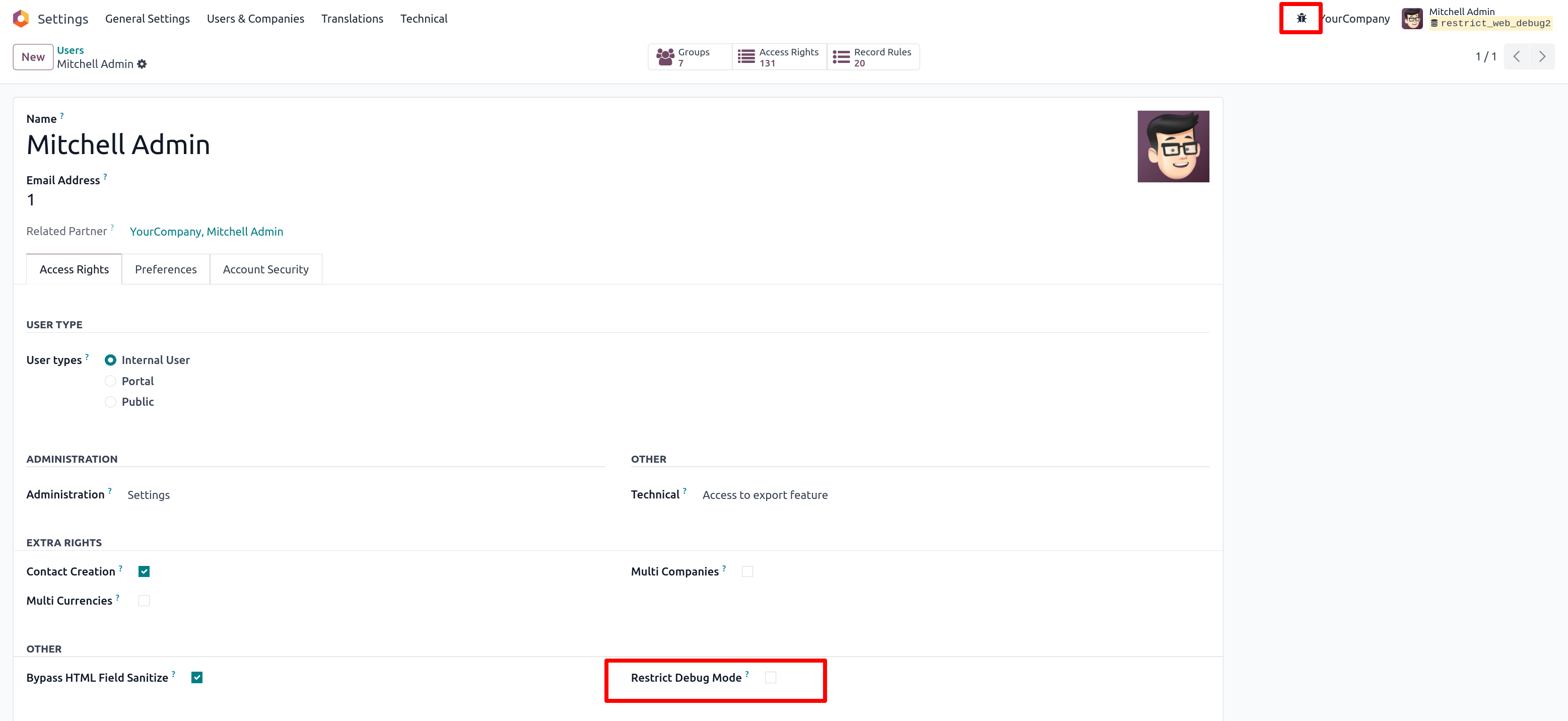Uncheck the Contact Creation checkbox
Image resolution: width=1568 pixels, height=721 pixels.
[144, 571]
